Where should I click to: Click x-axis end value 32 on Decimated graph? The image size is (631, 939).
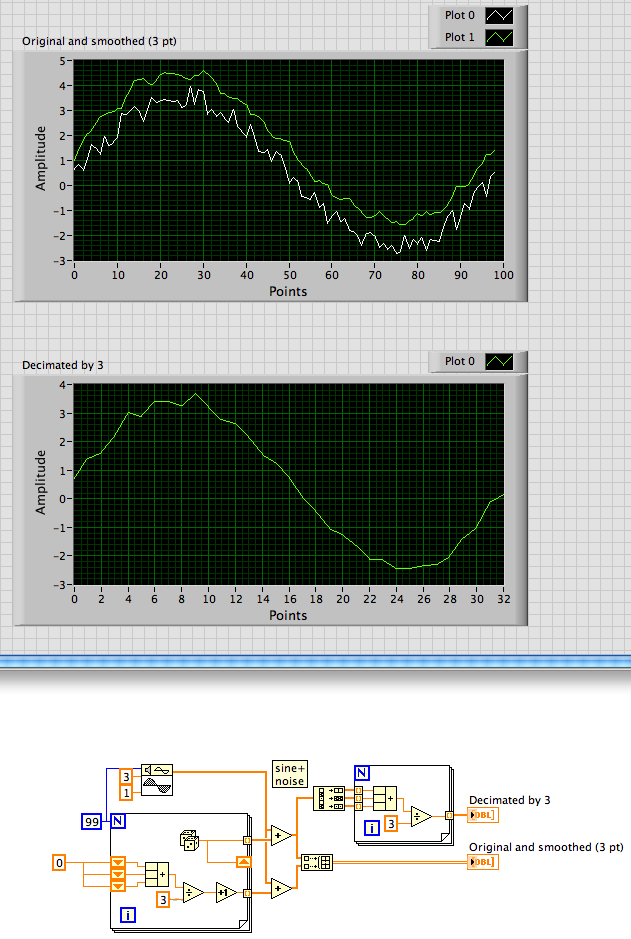pyautogui.click(x=503, y=599)
